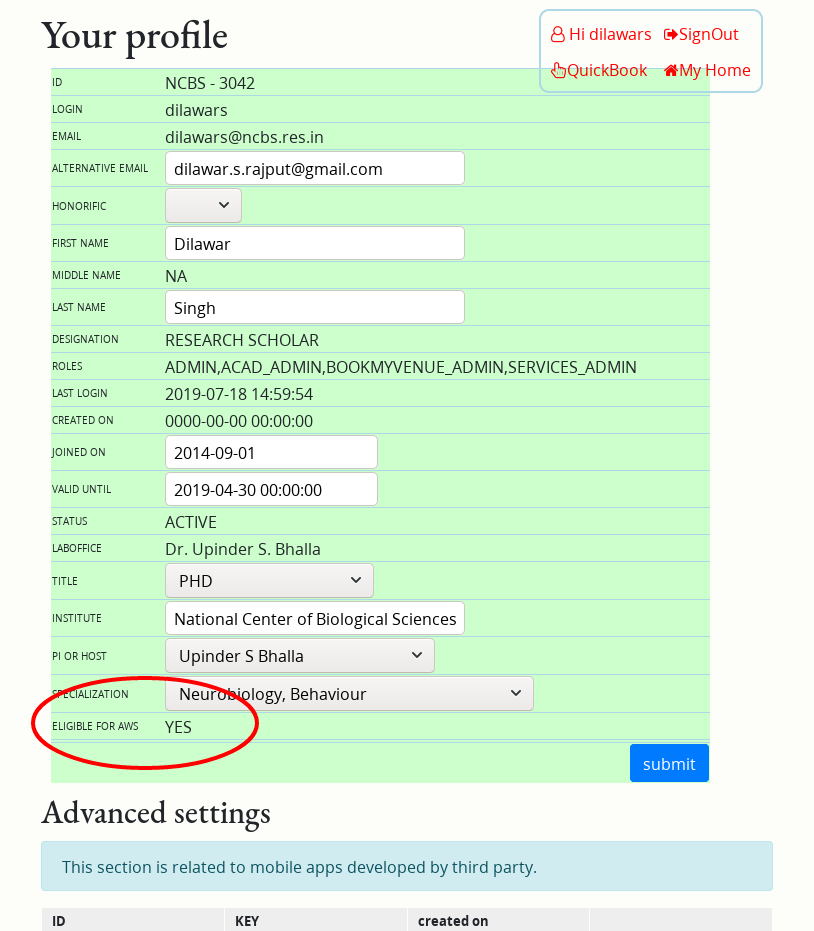Click the Middle Name value NA
814x931 pixels.
176,276
